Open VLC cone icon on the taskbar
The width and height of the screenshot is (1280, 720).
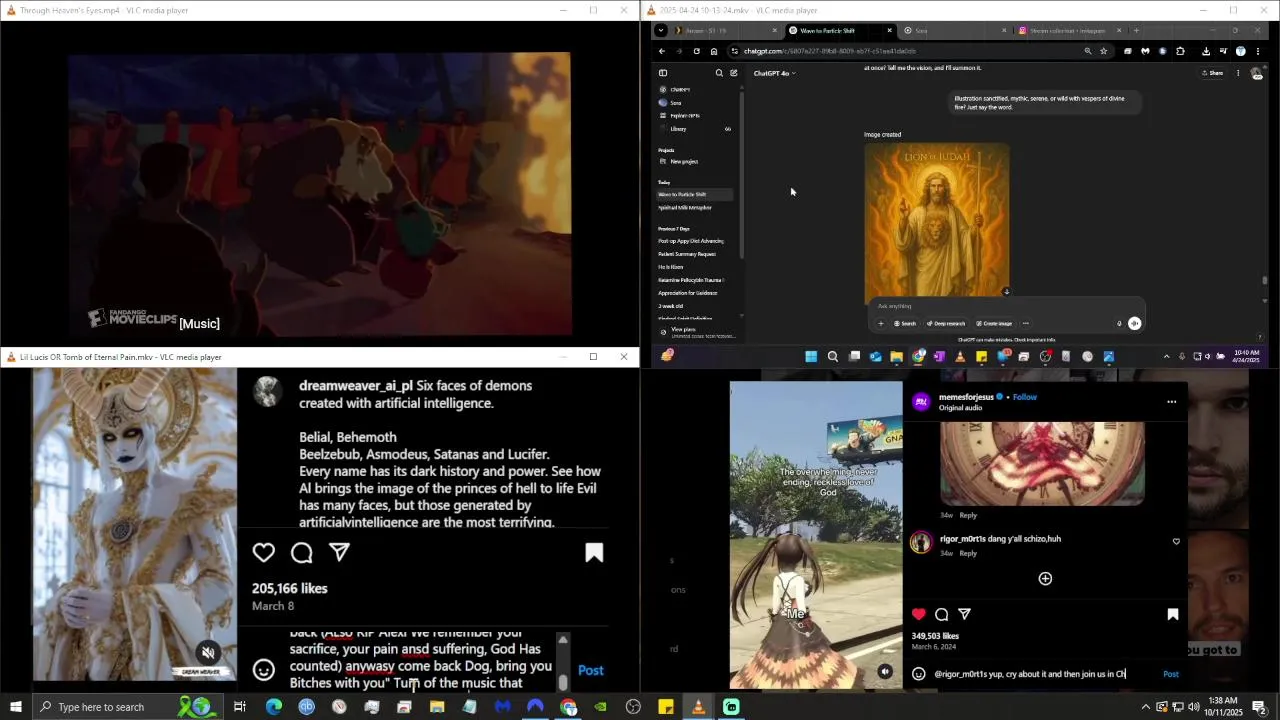pos(698,707)
